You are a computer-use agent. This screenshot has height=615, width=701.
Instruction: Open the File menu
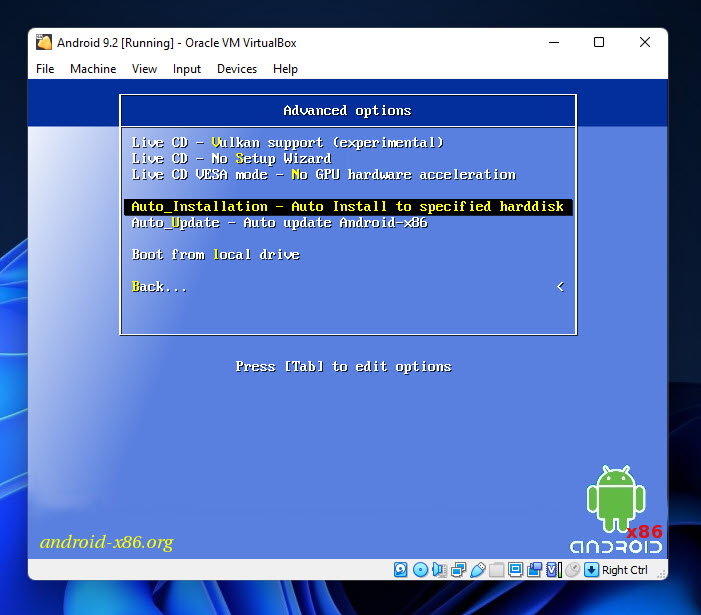tap(45, 69)
